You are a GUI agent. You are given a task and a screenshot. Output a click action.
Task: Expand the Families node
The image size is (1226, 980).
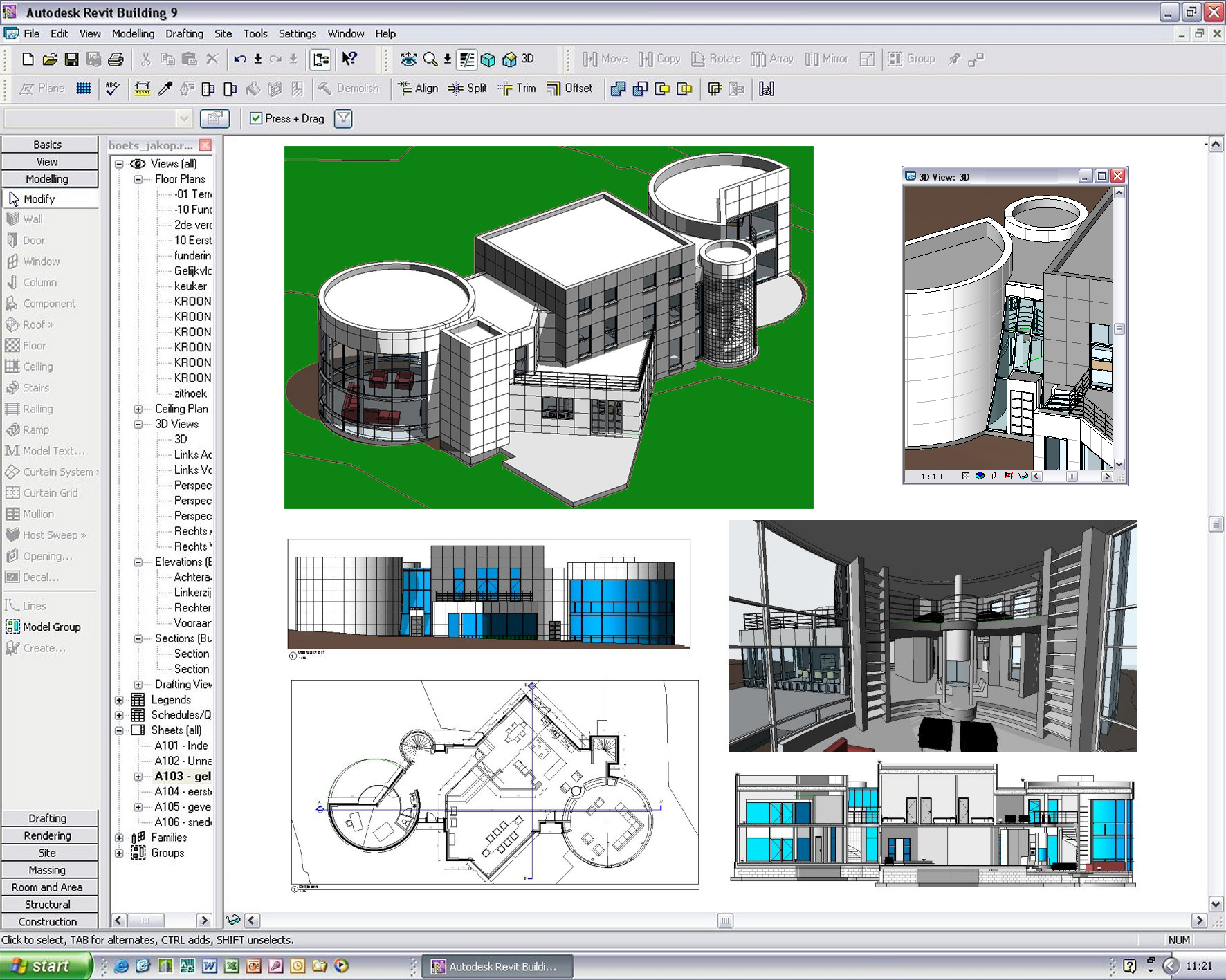pyautogui.click(x=119, y=838)
